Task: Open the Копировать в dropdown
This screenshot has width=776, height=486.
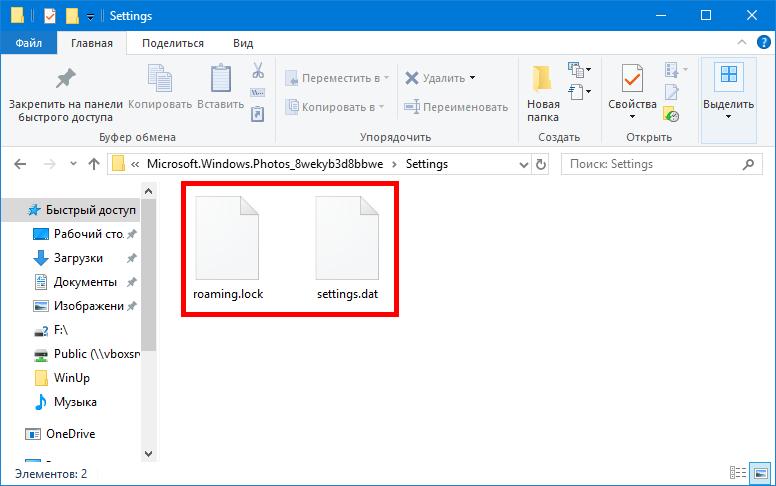Action: point(335,107)
